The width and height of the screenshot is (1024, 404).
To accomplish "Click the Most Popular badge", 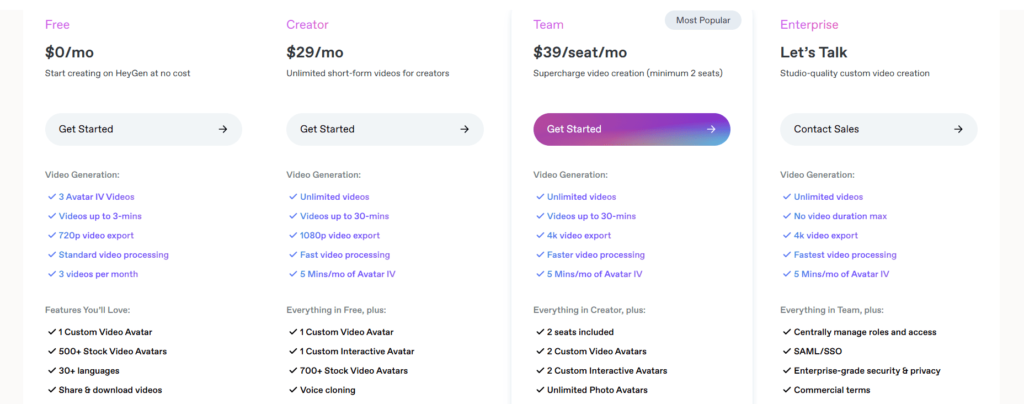I will [703, 20].
